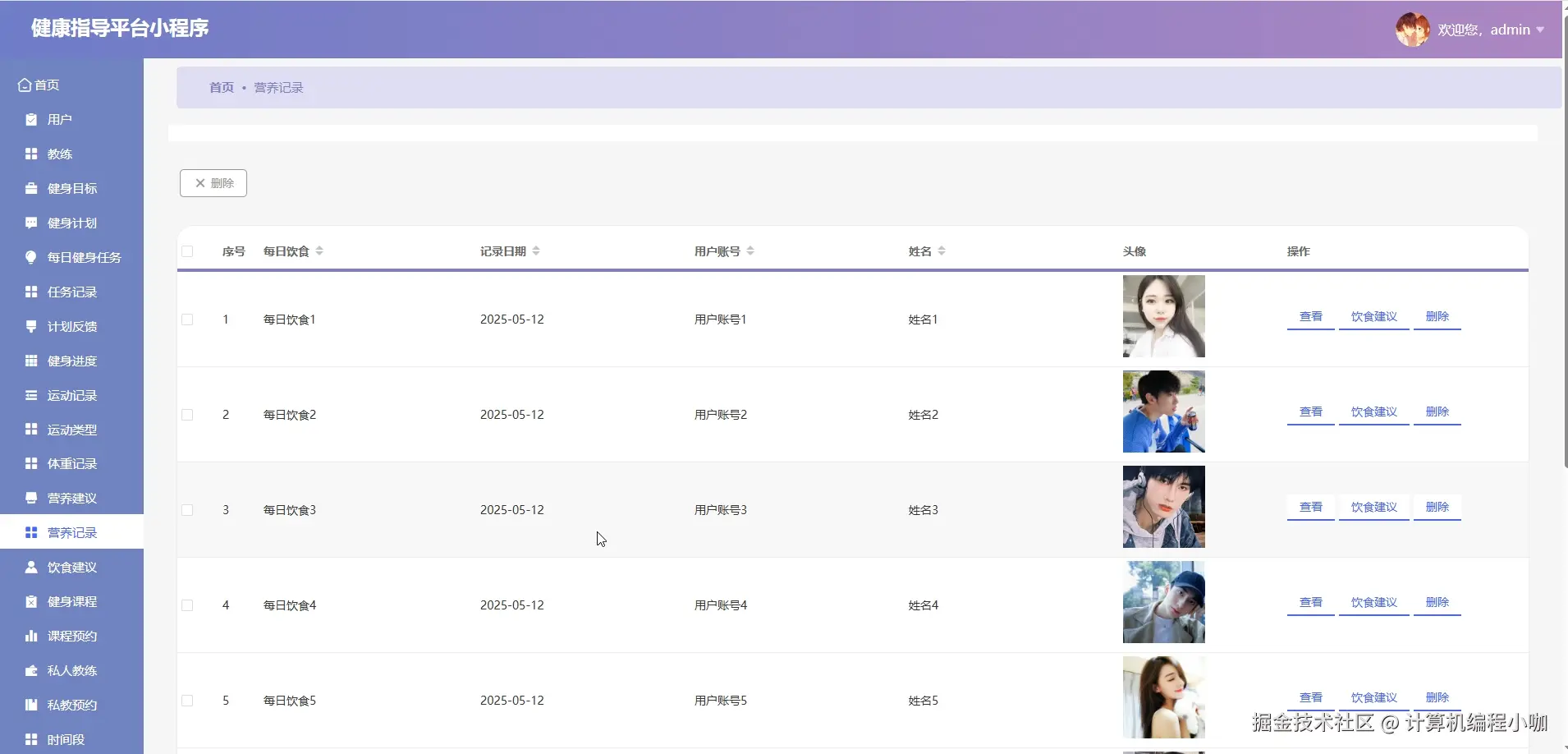Sort by the 记录日期 column arrows
This screenshot has width=1568, height=754.
tap(536, 251)
